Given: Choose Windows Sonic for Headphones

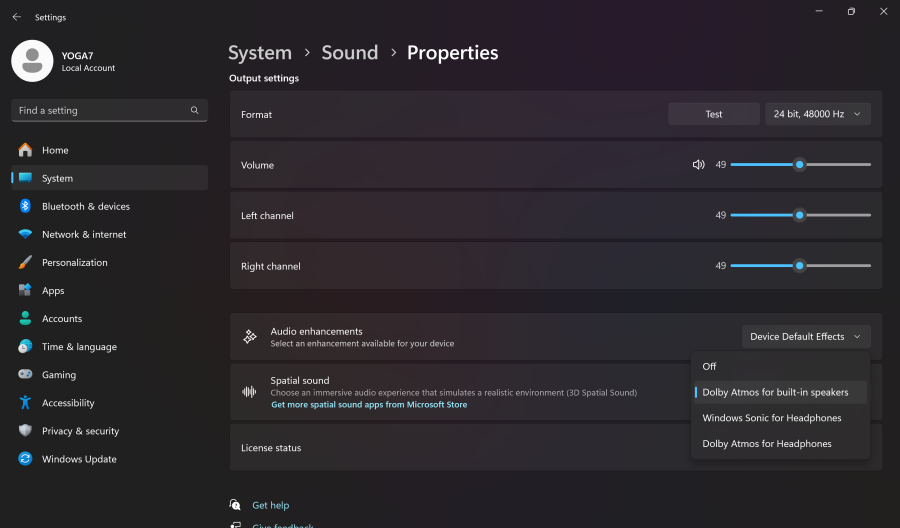Looking at the screenshot, I should click(x=771, y=418).
